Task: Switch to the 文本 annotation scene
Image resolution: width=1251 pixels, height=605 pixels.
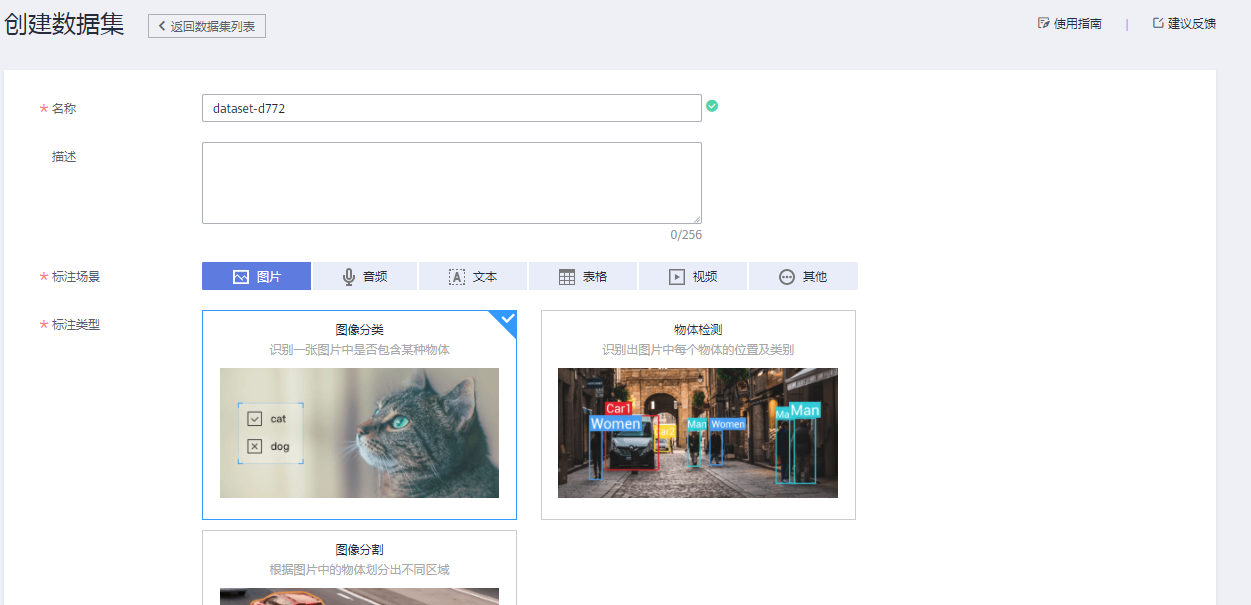Action: [473, 276]
